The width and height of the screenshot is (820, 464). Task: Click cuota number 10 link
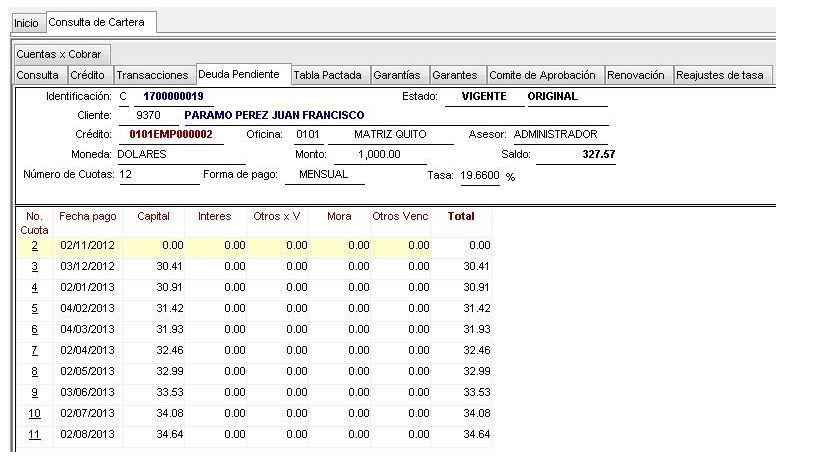[34, 414]
